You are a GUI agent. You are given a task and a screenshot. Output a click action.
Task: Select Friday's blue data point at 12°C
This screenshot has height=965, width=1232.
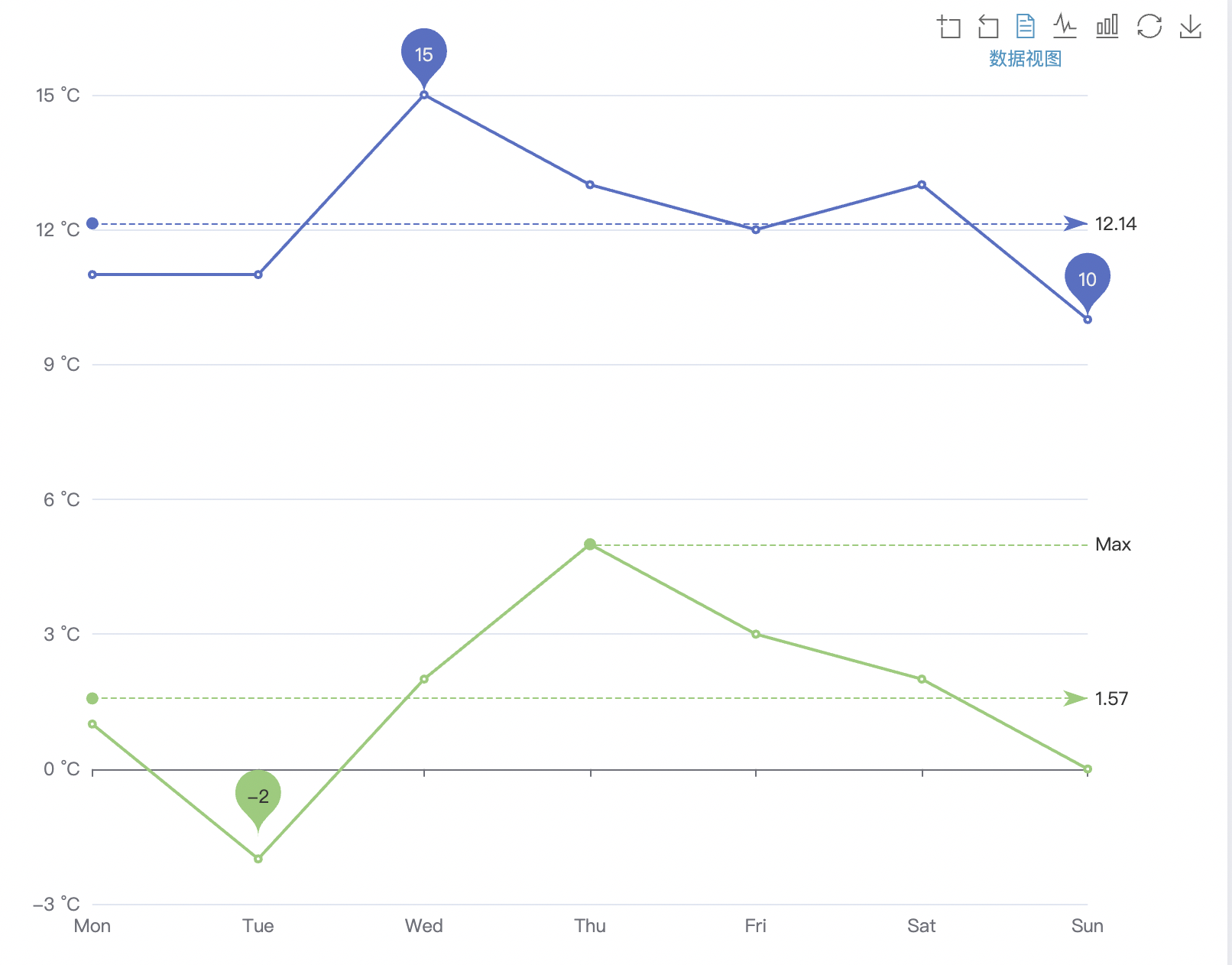point(755,229)
